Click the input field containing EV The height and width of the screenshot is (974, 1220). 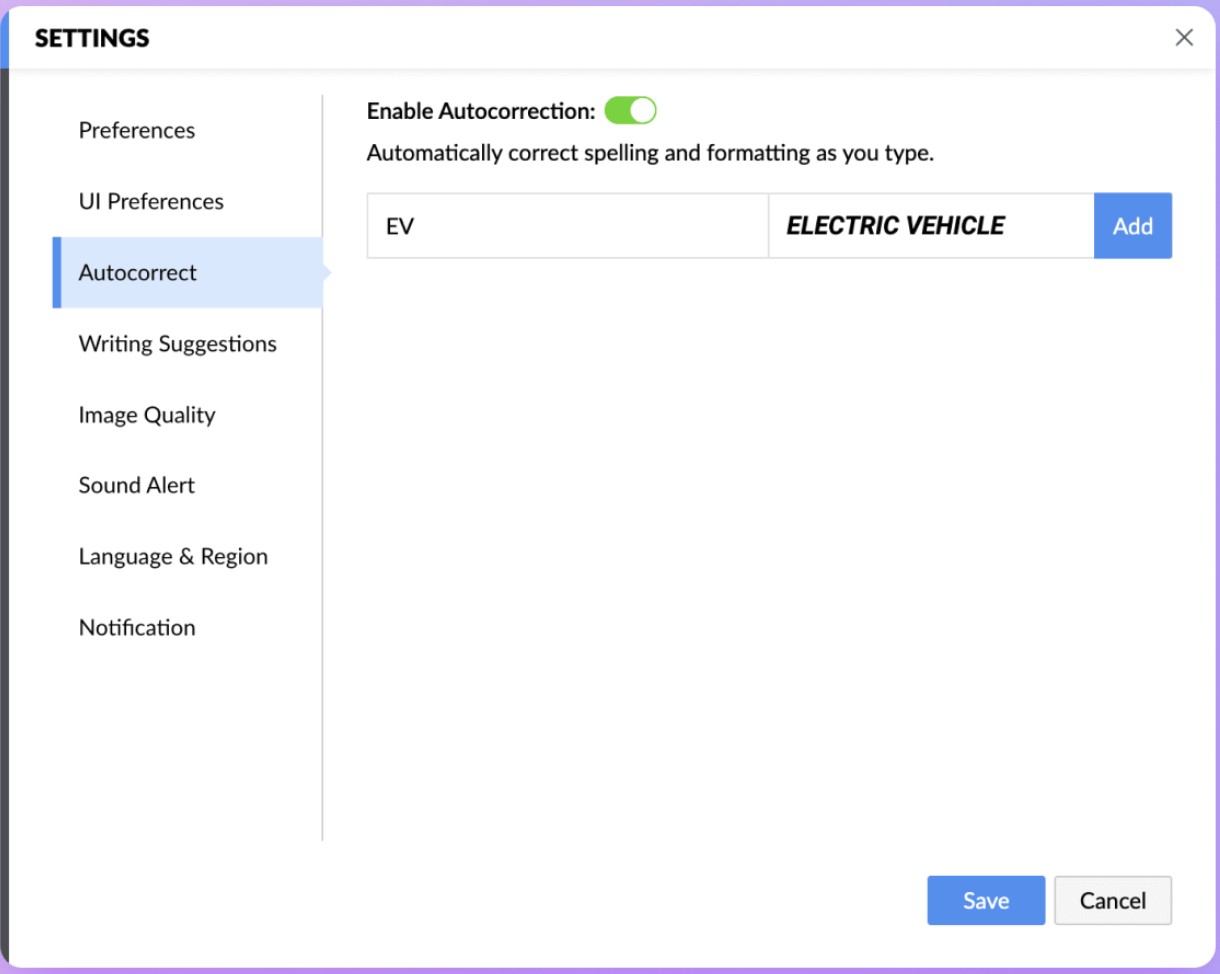[567, 226]
